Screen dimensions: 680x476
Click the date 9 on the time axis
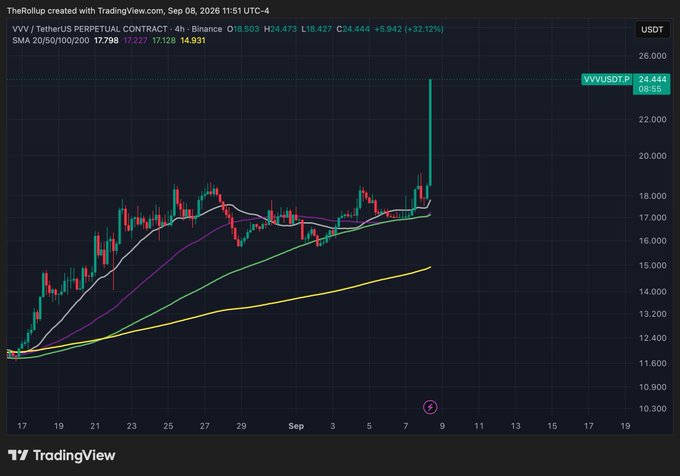point(442,426)
